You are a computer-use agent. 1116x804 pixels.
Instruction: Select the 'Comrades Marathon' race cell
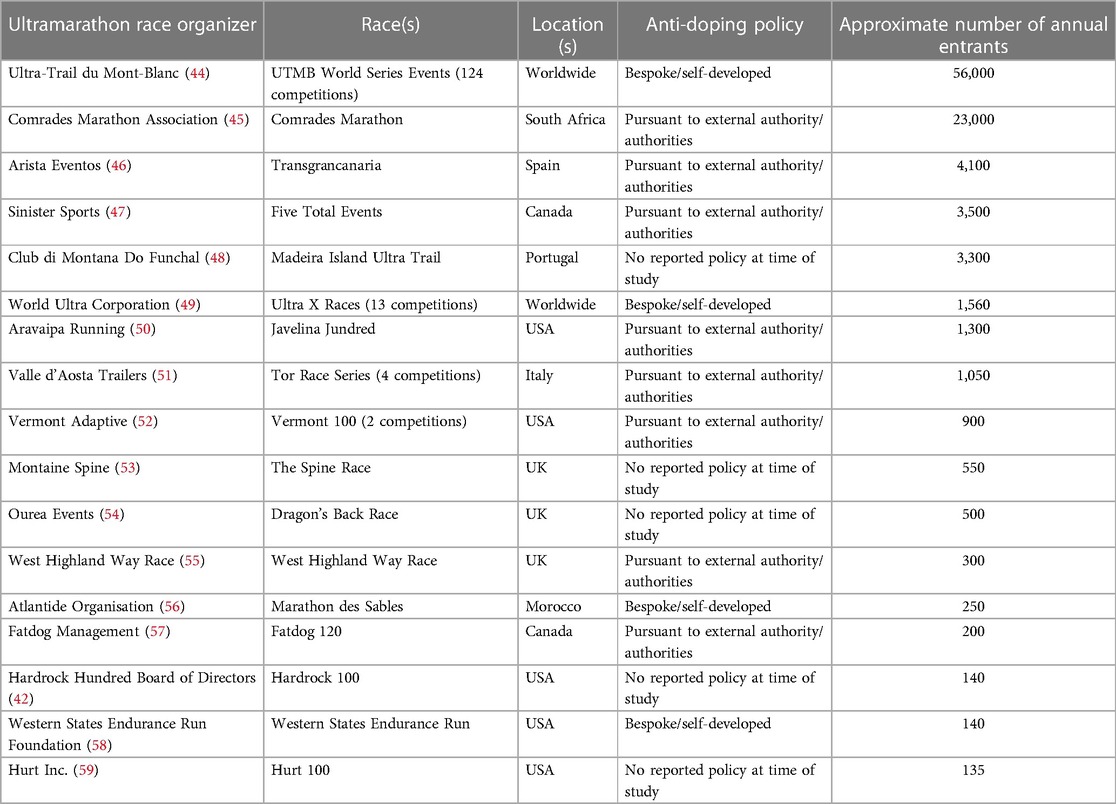tap(391, 130)
